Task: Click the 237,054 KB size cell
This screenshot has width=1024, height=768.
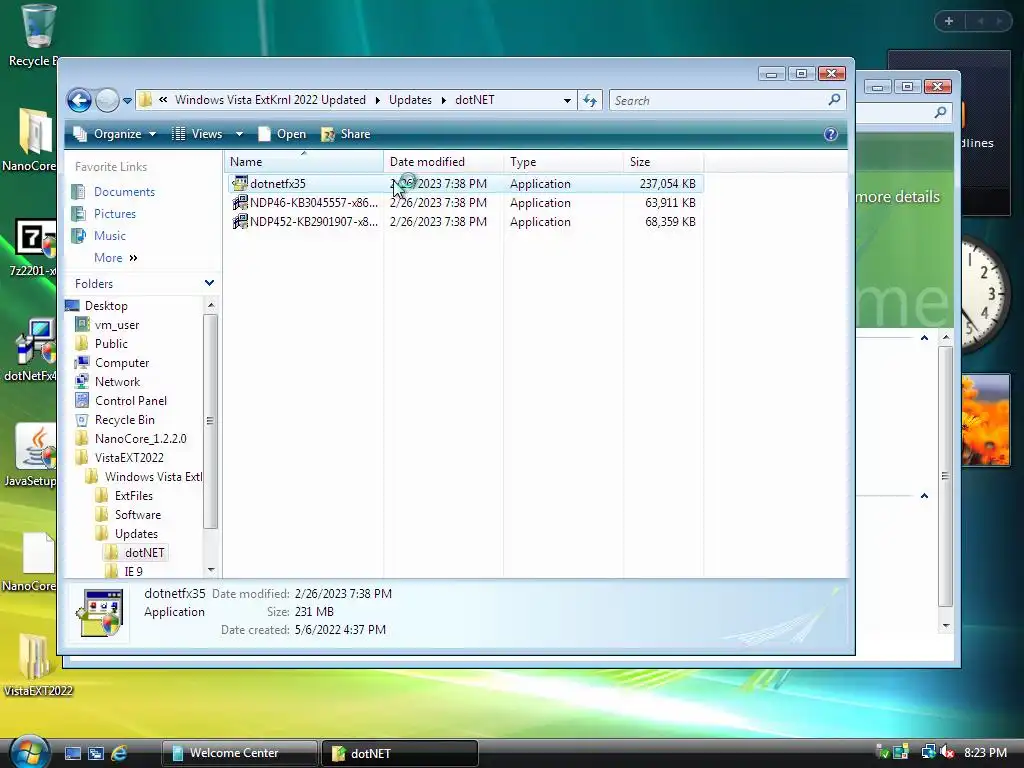Action: [667, 184]
